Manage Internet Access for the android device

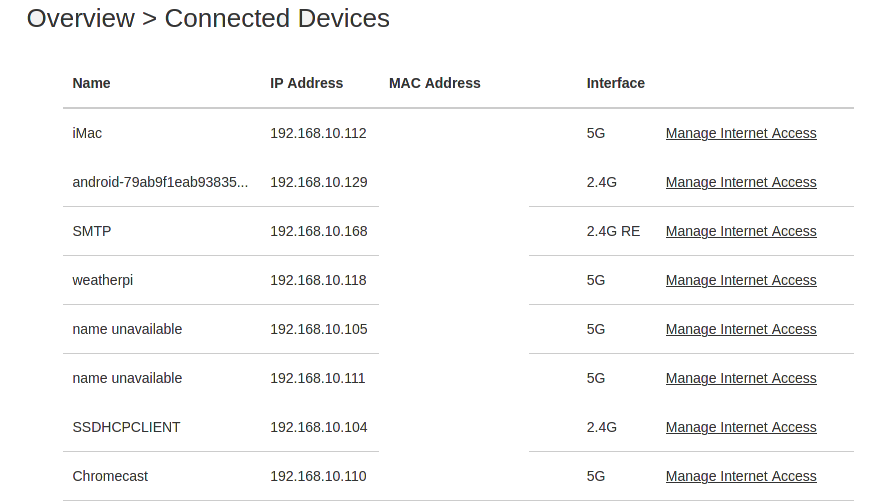pos(741,182)
